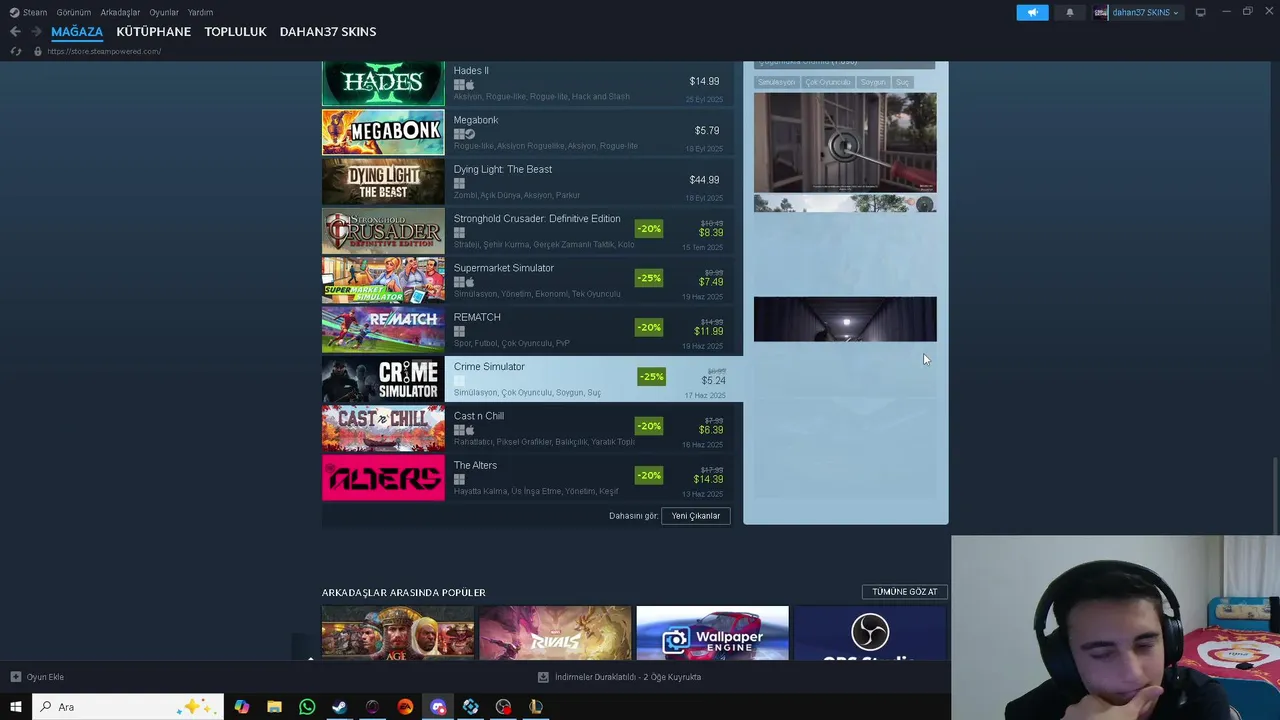Click The Alters $14.39 price

[709, 479]
